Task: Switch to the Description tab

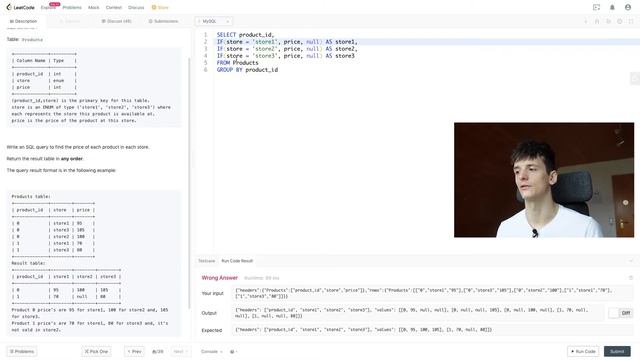Action: [x=23, y=21]
